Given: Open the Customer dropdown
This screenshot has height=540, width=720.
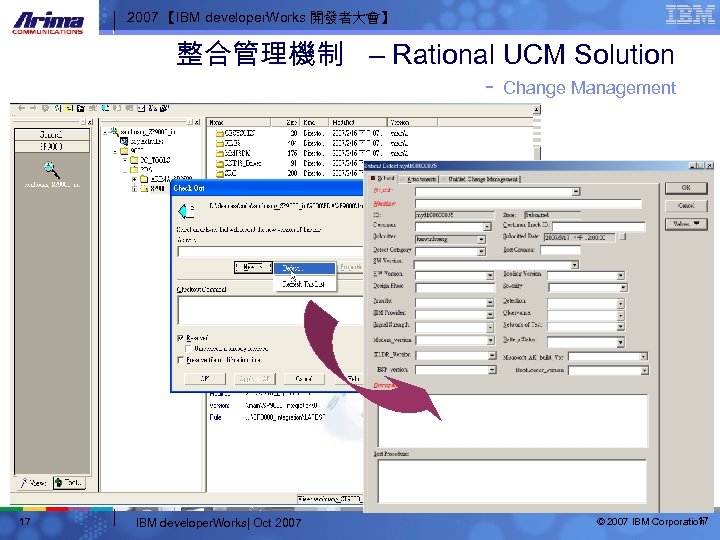Looking at the screenshot, I should point(487,227).
